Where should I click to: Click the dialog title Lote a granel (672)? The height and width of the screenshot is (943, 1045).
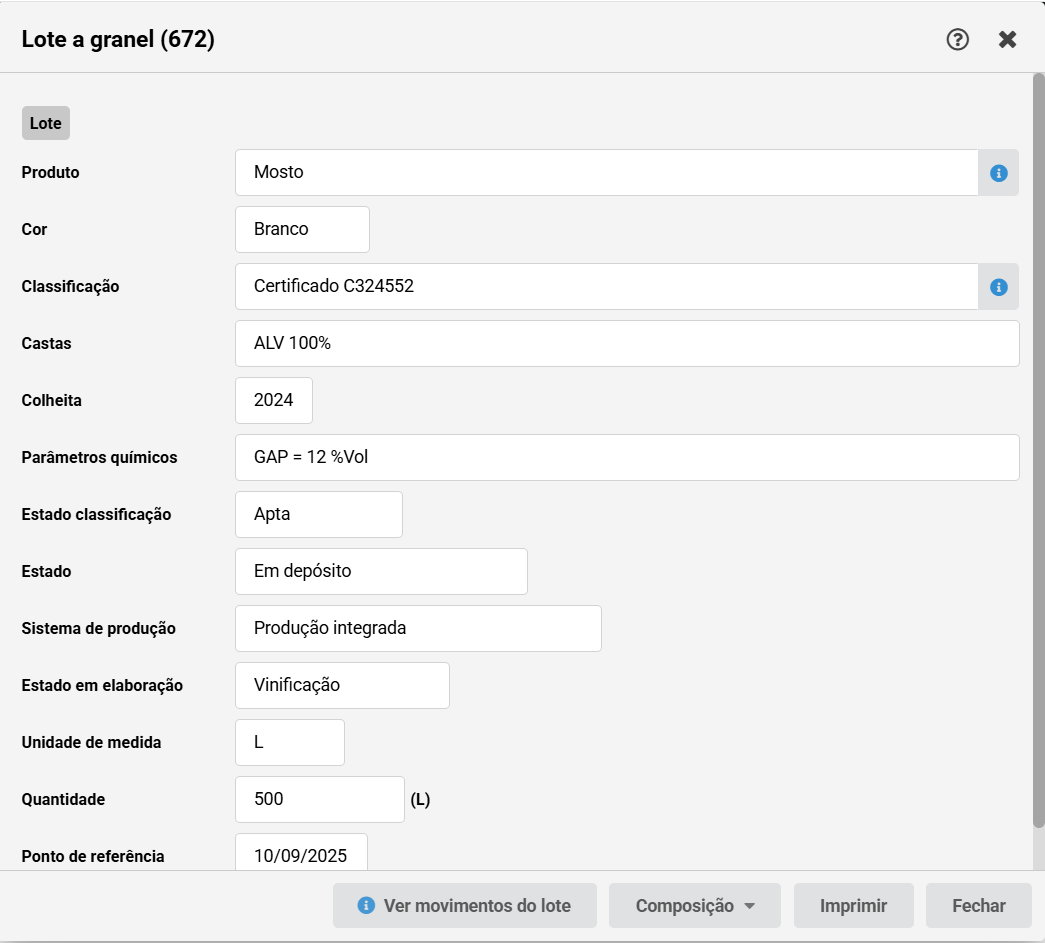pos(118,39)
